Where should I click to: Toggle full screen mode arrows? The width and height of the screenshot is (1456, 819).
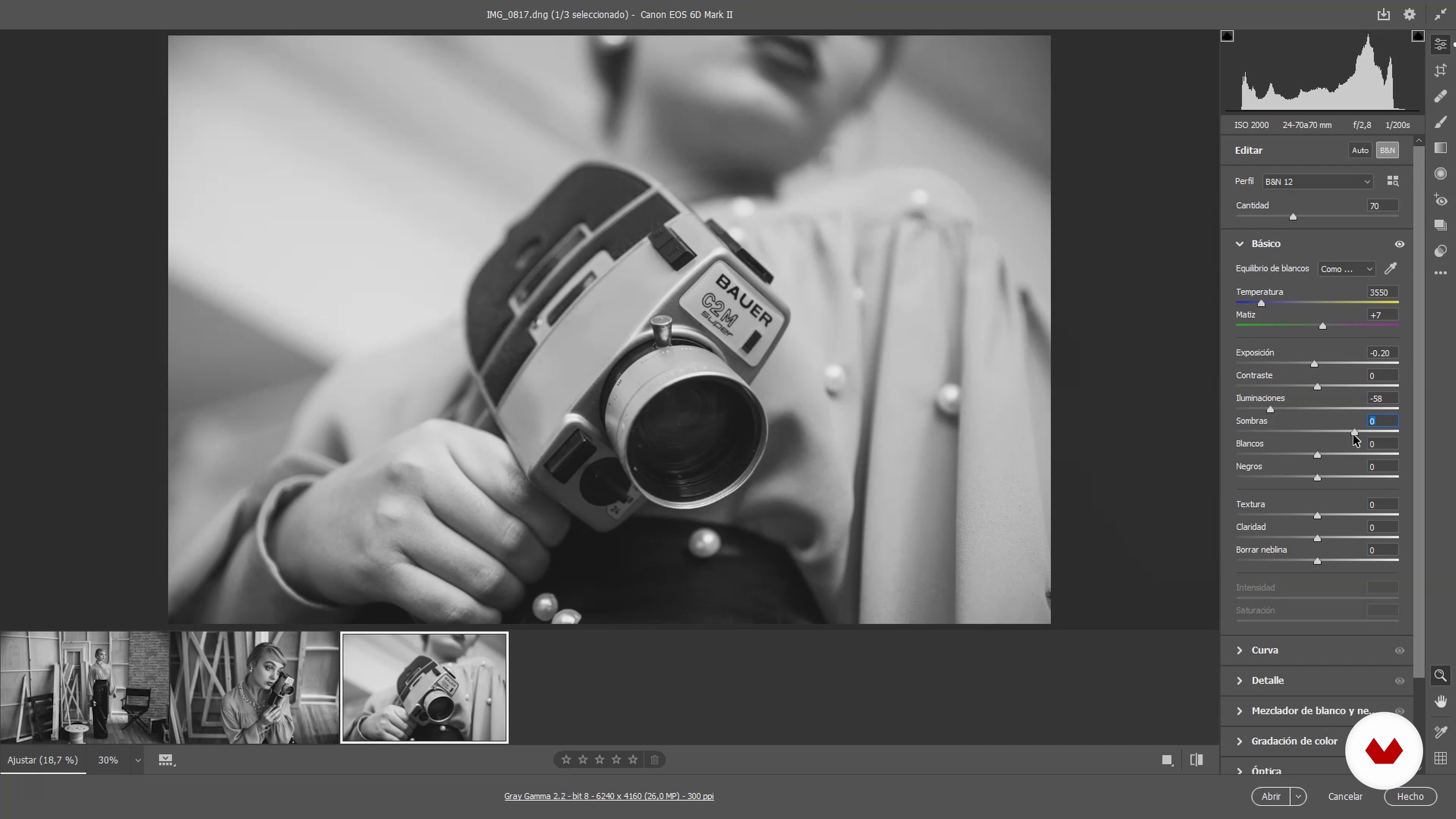1440,15
